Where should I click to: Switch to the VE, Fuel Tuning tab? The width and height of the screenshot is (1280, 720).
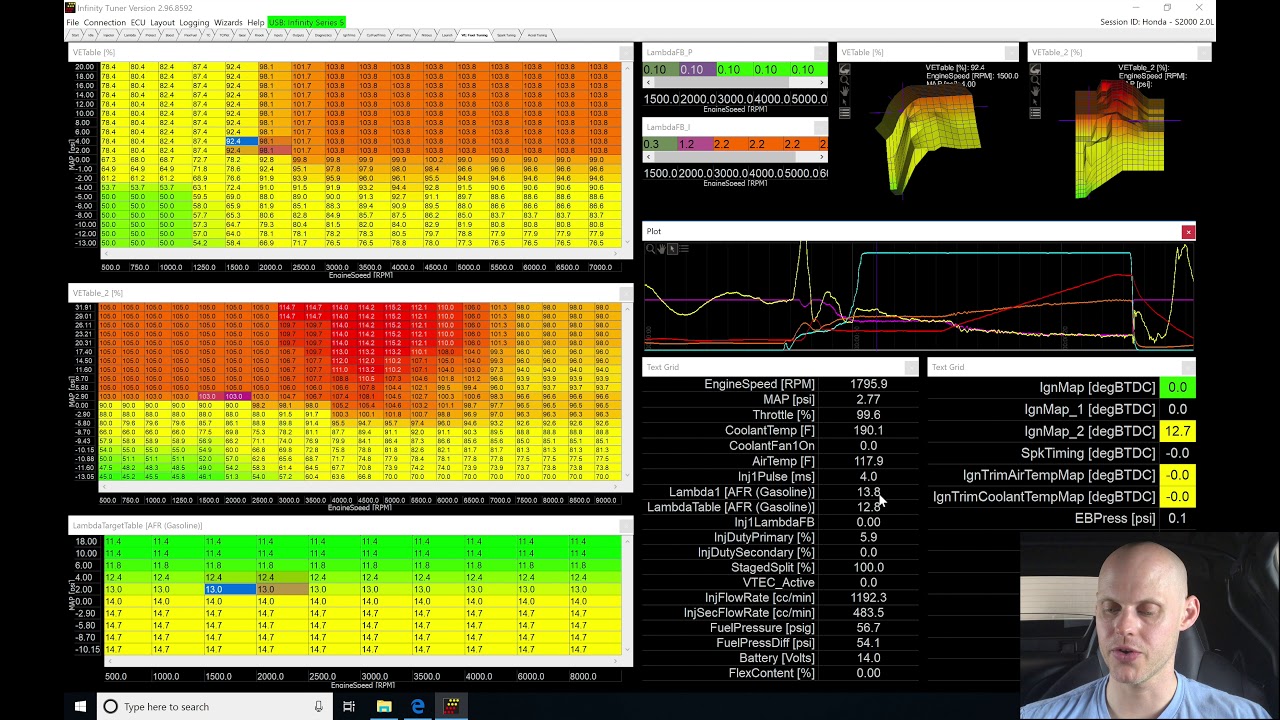(474, 35)
